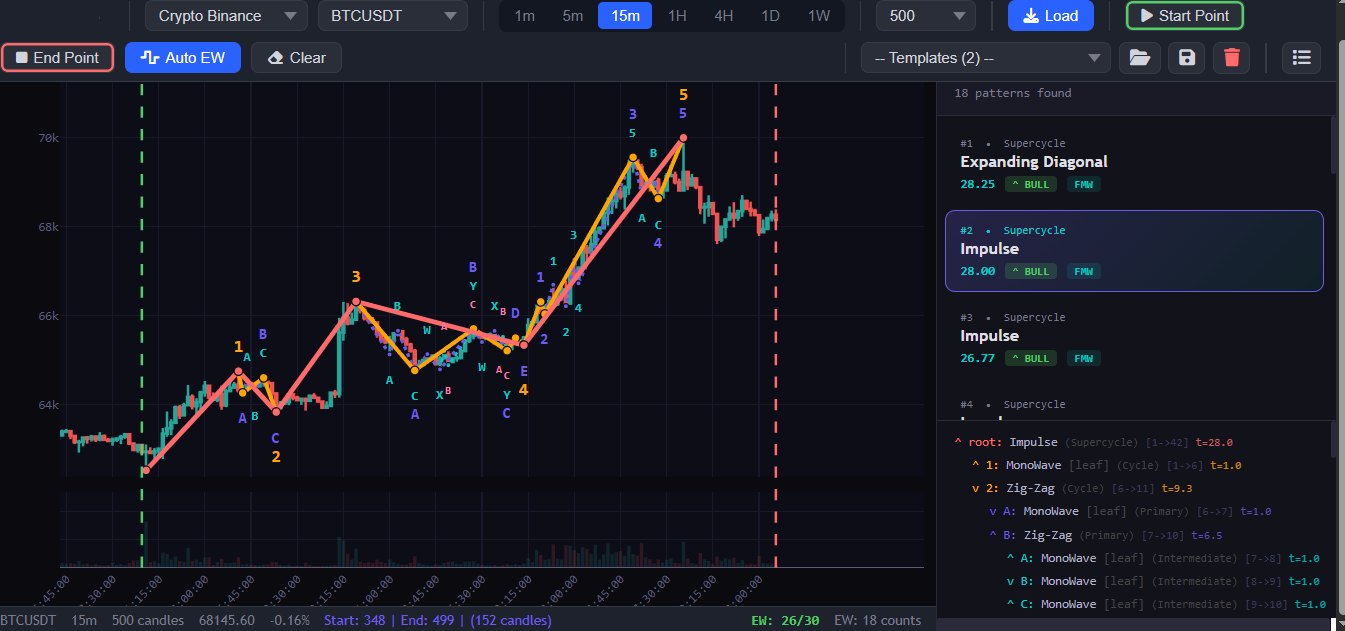Click the red trash delete icon
The height and width of the screenshot is (631, 1345).
tap(1232, 58)
